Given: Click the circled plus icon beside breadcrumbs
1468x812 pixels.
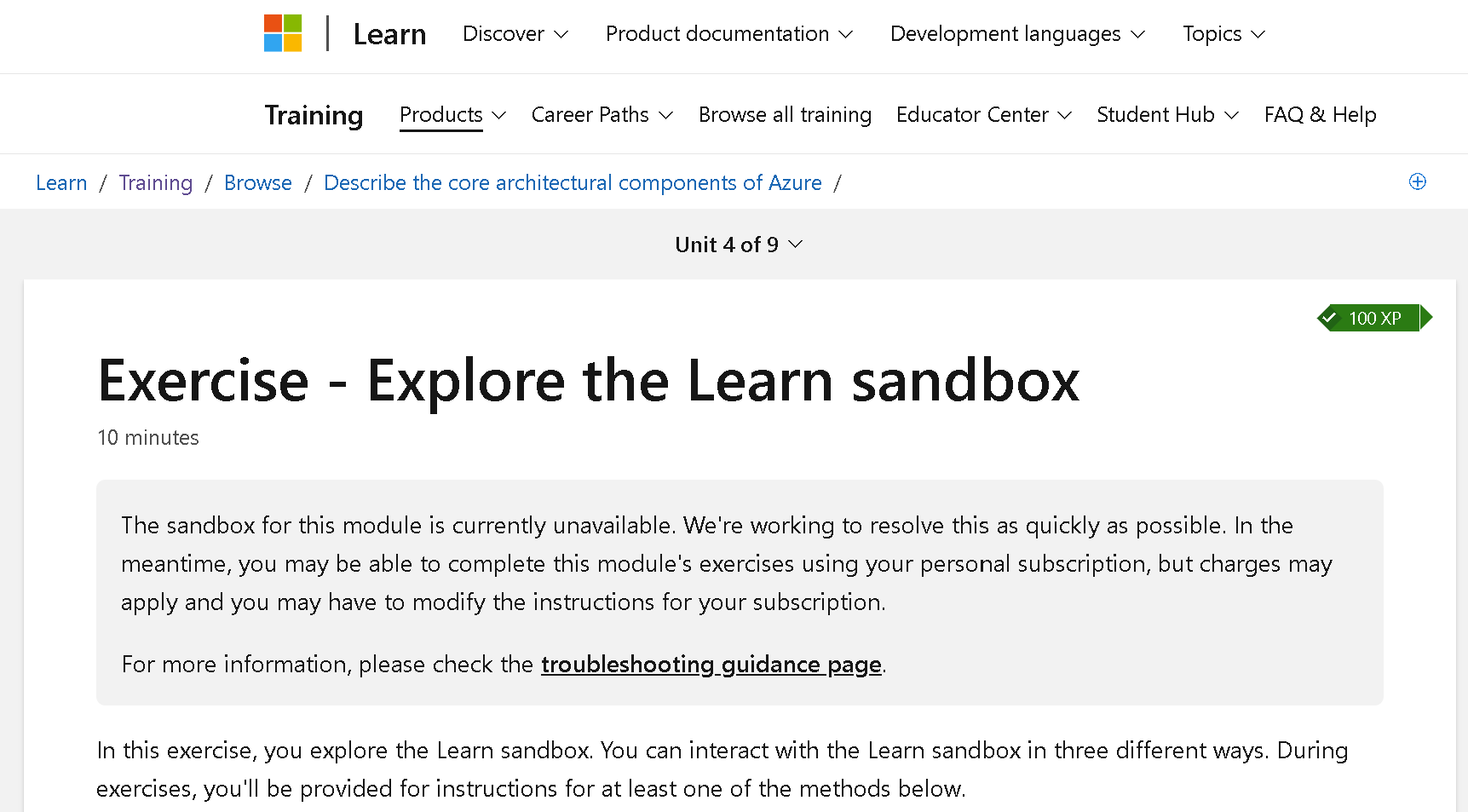Looking at the screenshot, I should [1417, 181].
